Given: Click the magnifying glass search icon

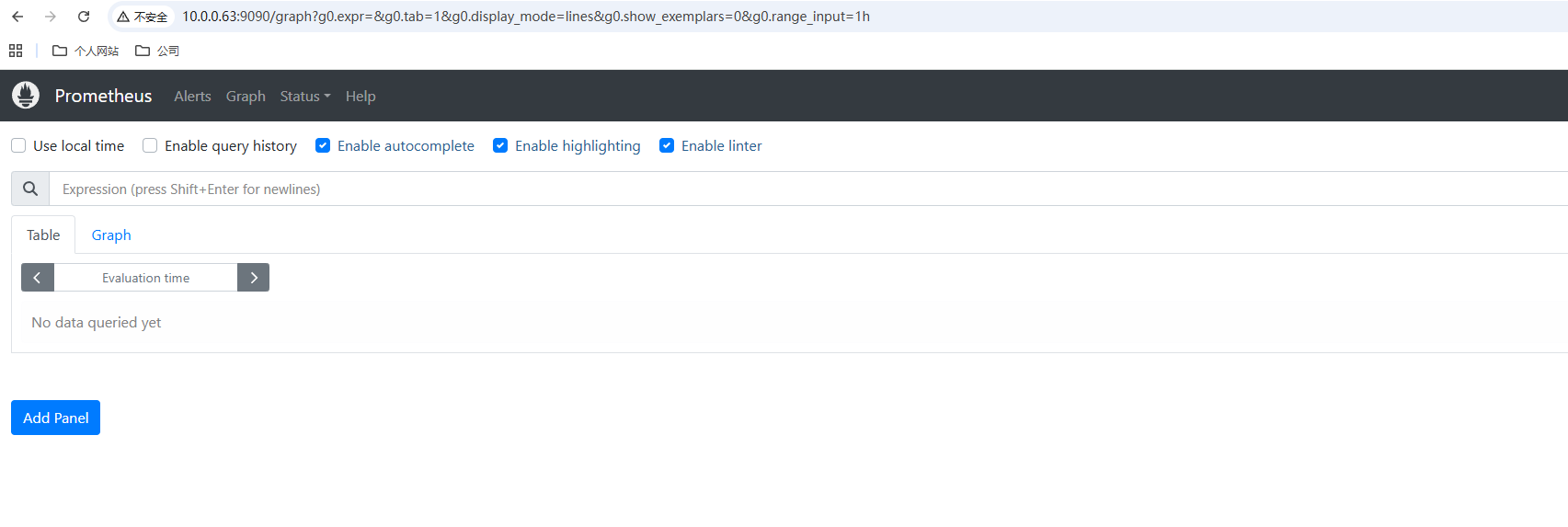Looking at the screenshot, I should pos(30,189).
